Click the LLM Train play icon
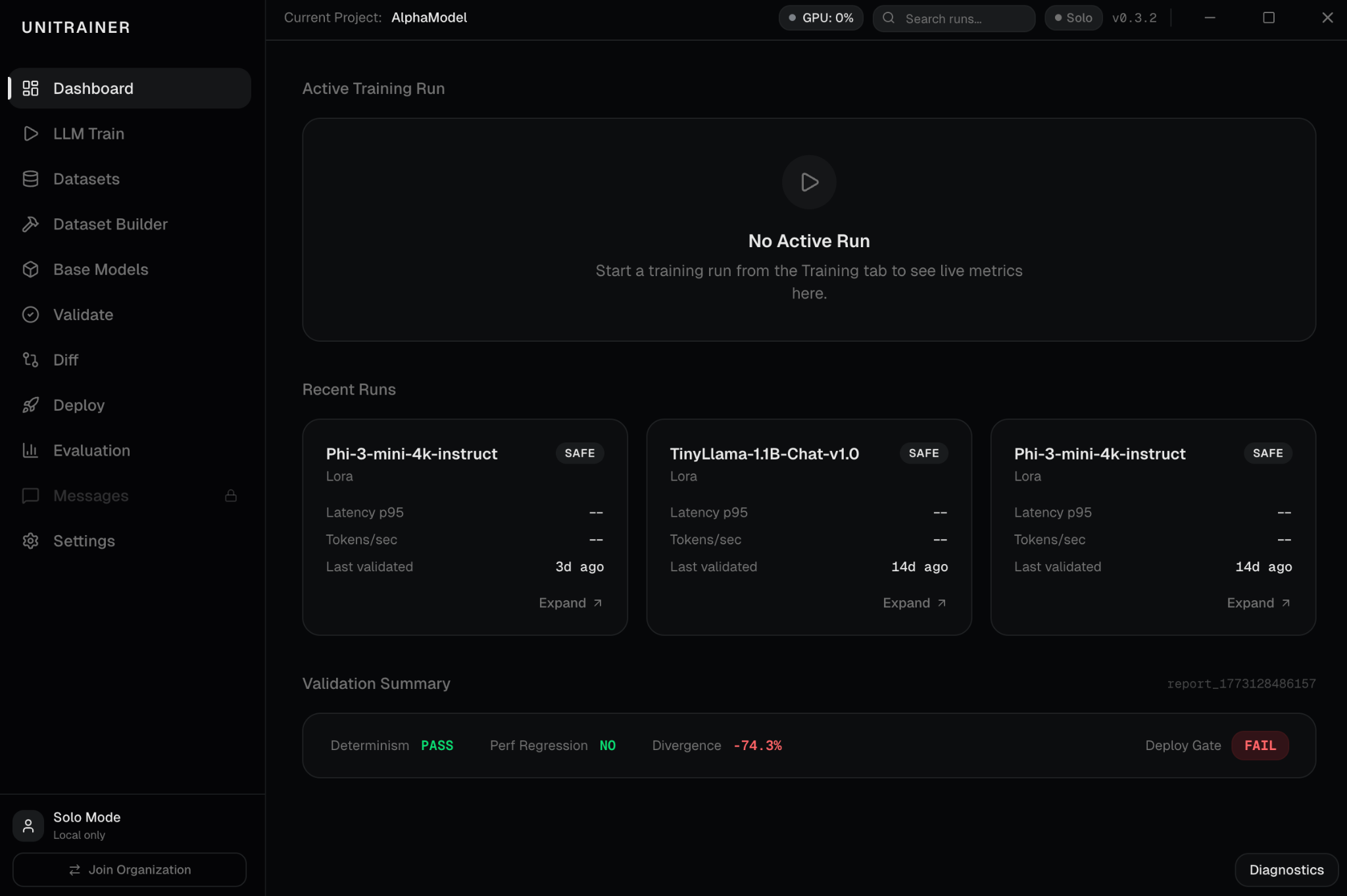 [30, 133]
